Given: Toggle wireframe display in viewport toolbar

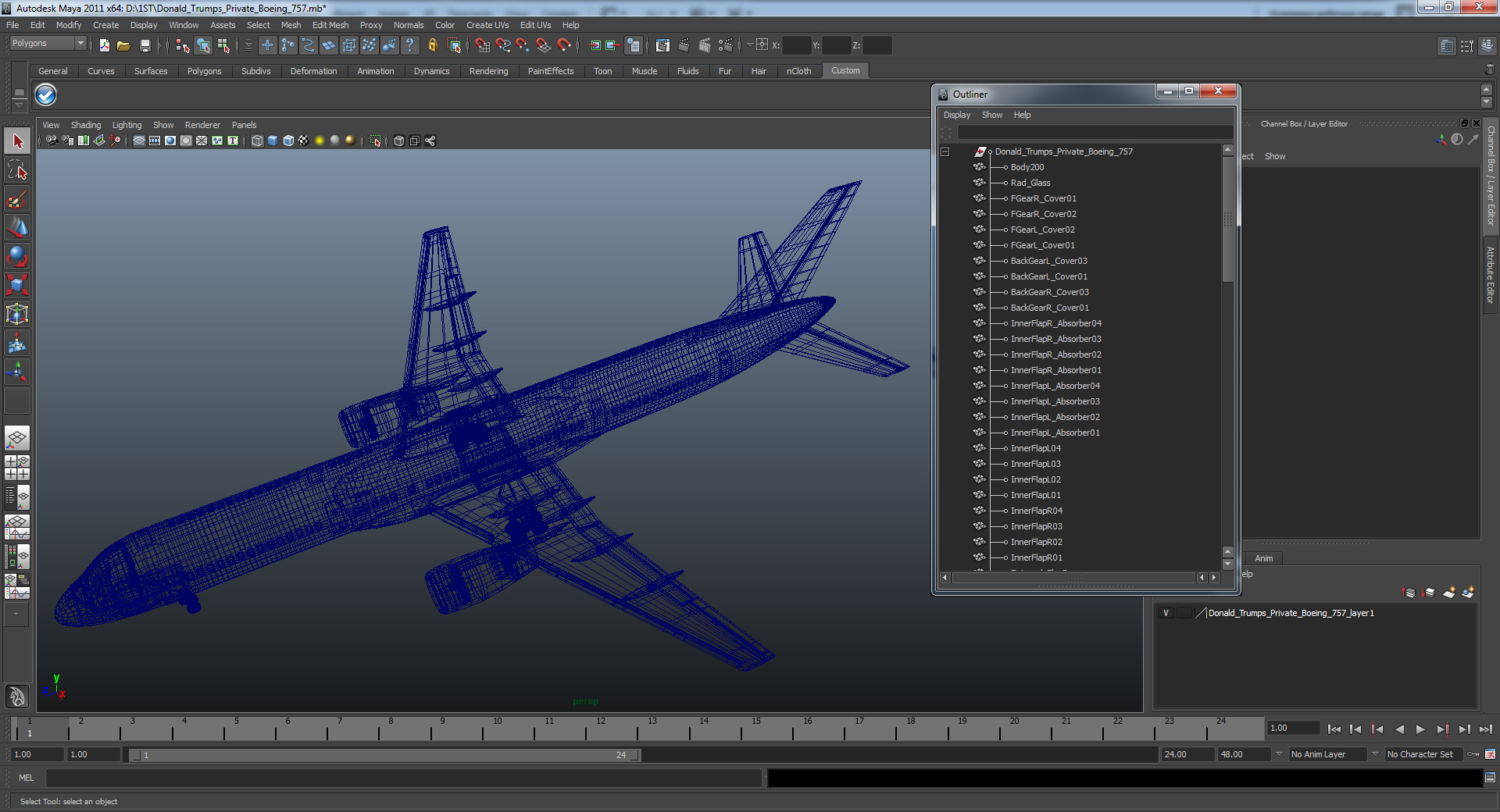Looking at the screenshot, I should (x=257, y=141).
